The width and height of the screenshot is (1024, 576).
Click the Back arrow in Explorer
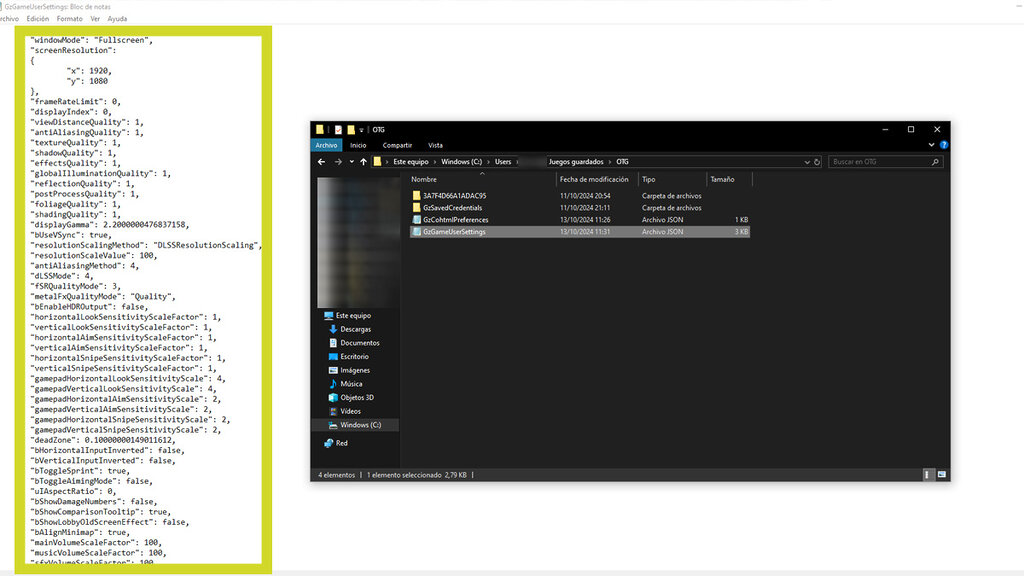321,162
